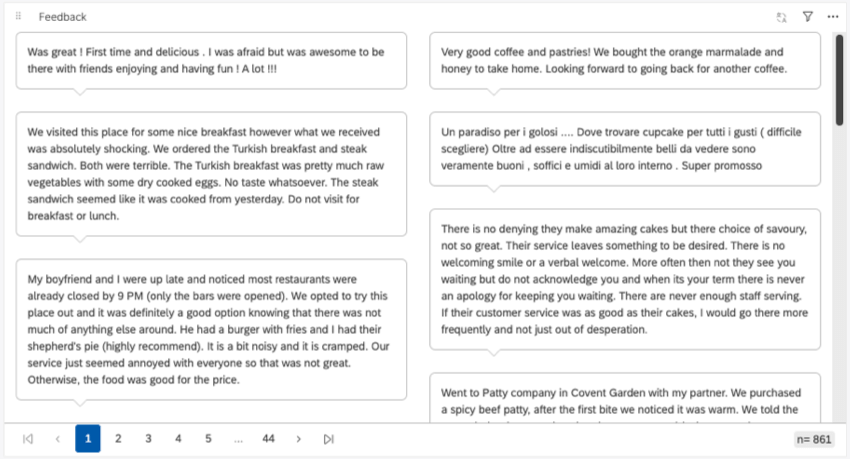The width and height of the screenshot is (850, 459).
Task: Open the widget filter icon
Action: point(808,17)
